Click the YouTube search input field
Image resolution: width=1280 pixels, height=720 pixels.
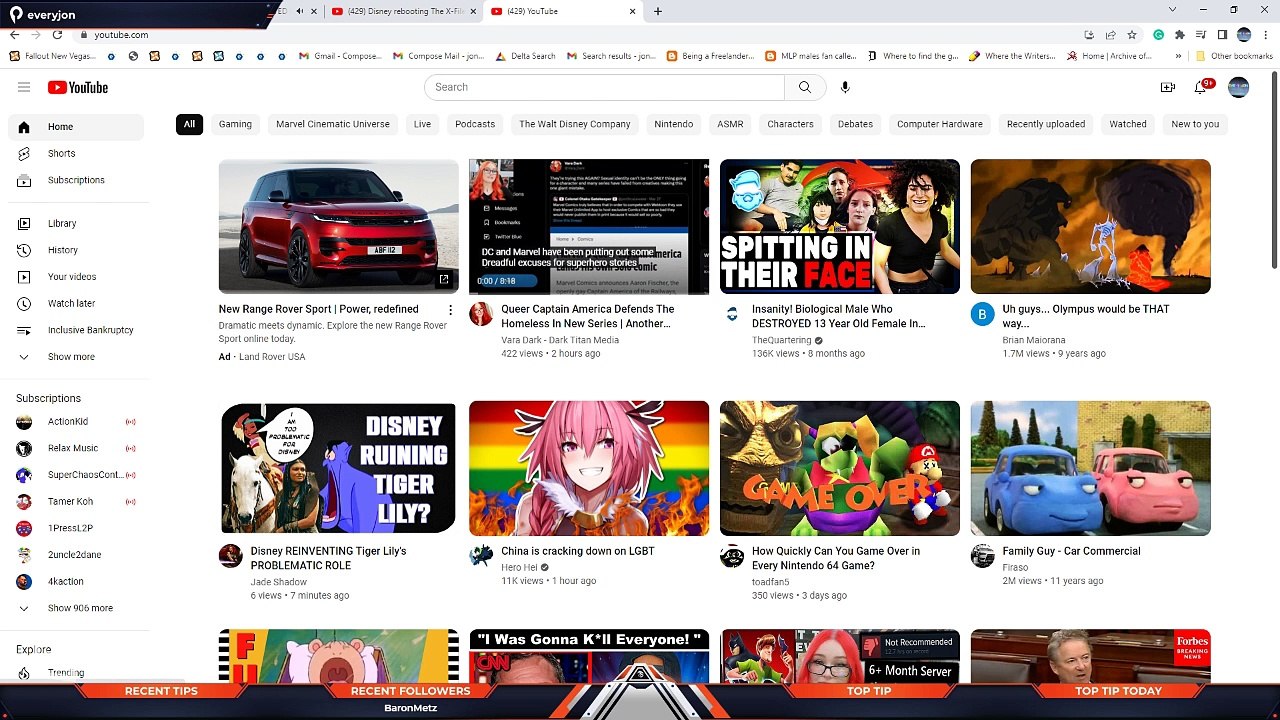point(605,87)
